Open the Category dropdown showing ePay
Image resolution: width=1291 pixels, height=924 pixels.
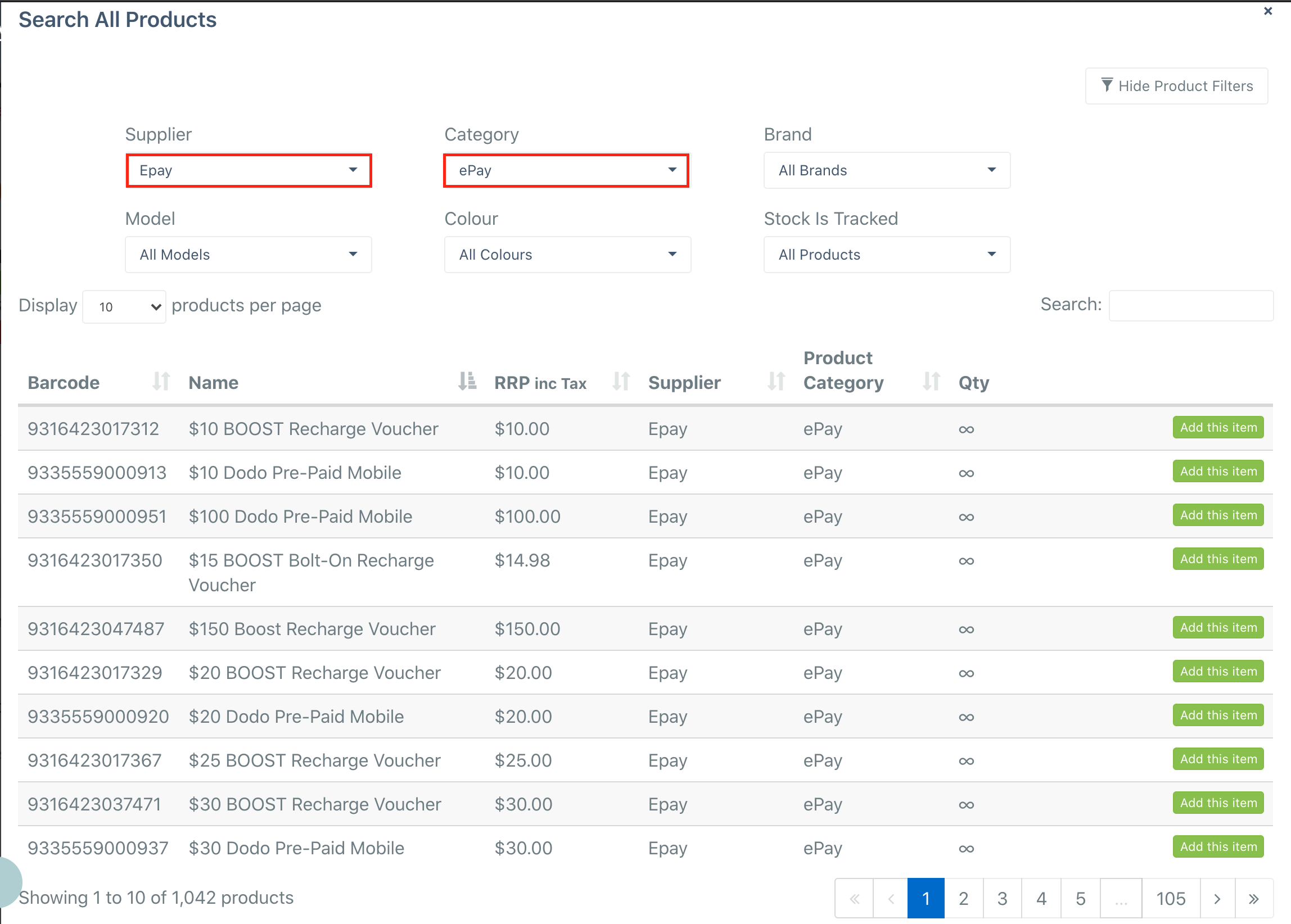(566, 170)
